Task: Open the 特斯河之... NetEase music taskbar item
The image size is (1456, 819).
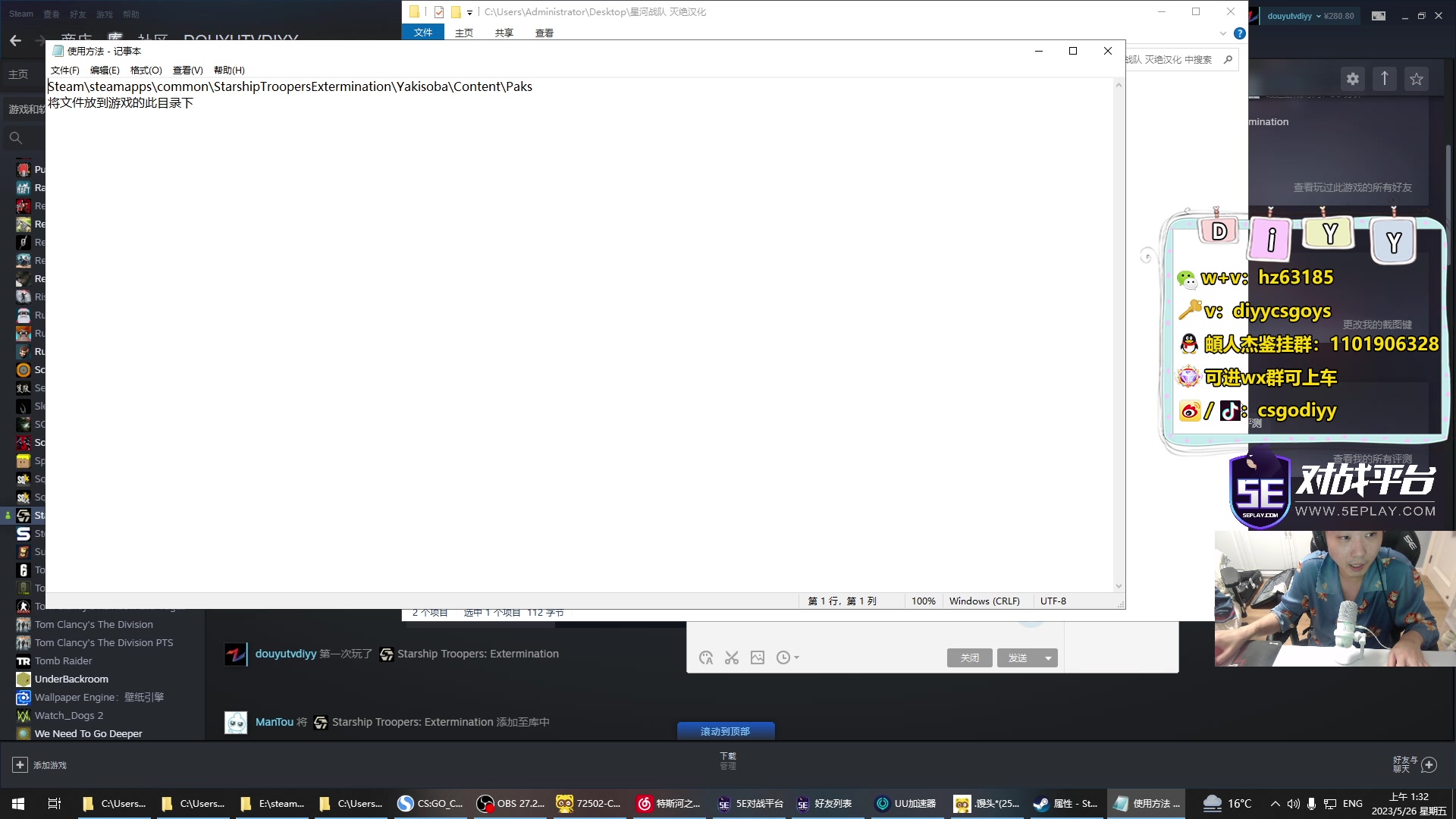Action: pos(669,804)
